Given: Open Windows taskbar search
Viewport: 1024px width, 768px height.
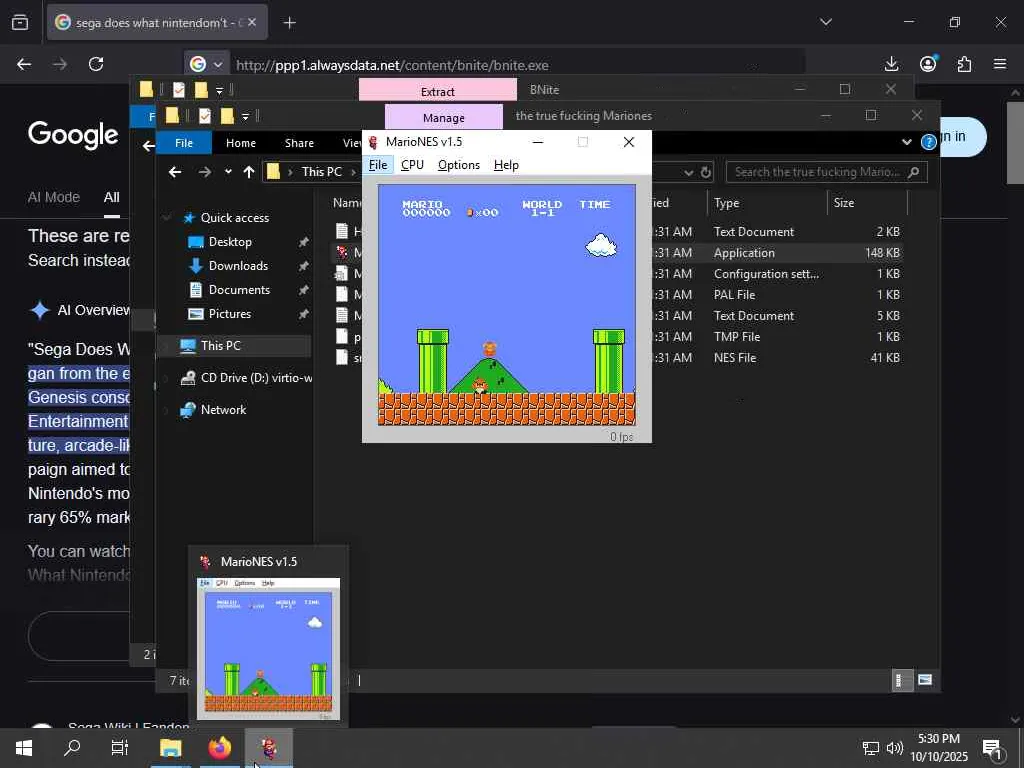Looking at the screenshot, I should pos(72,748).
